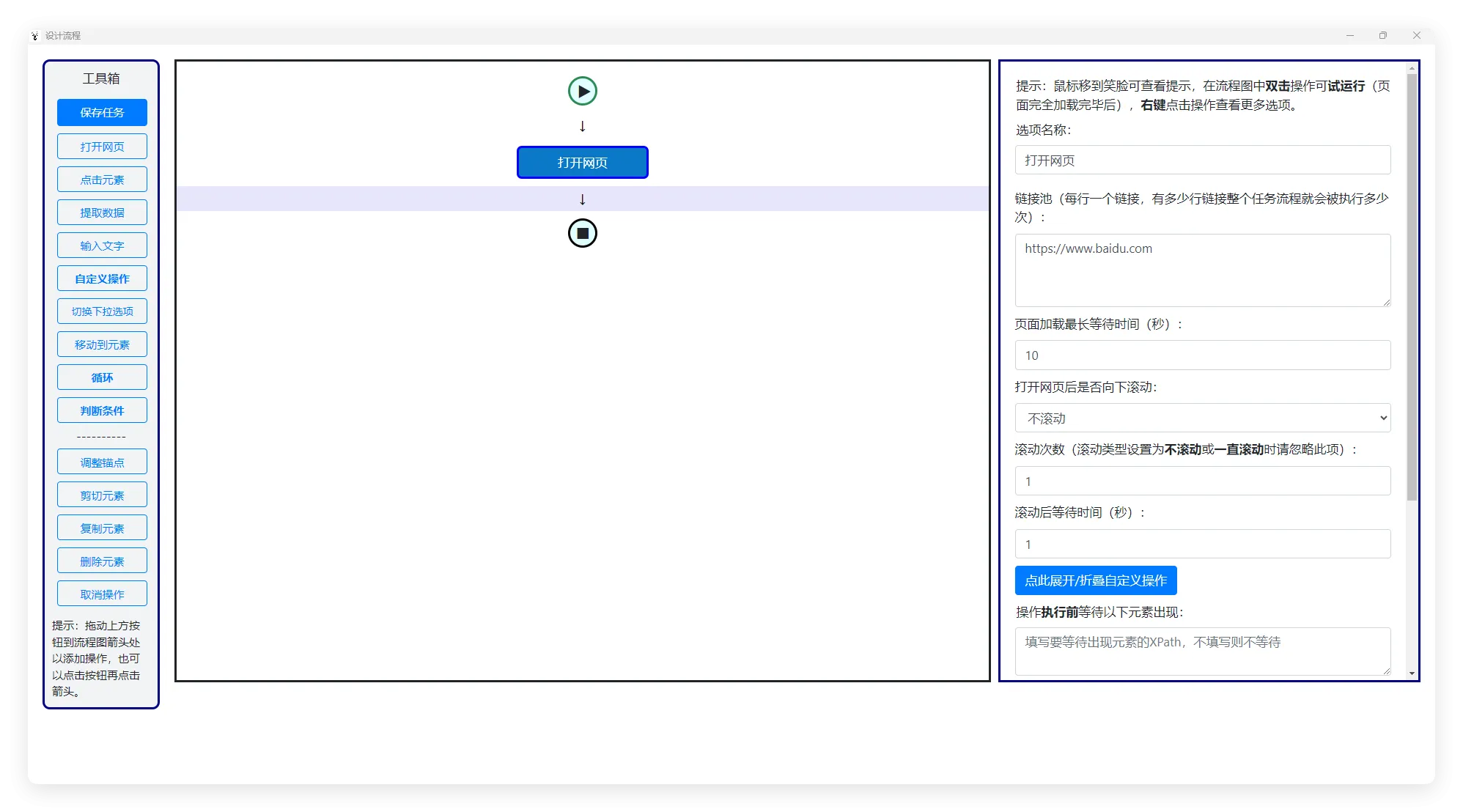
Task: Click the stop icon at flow end
Action: 582,233
